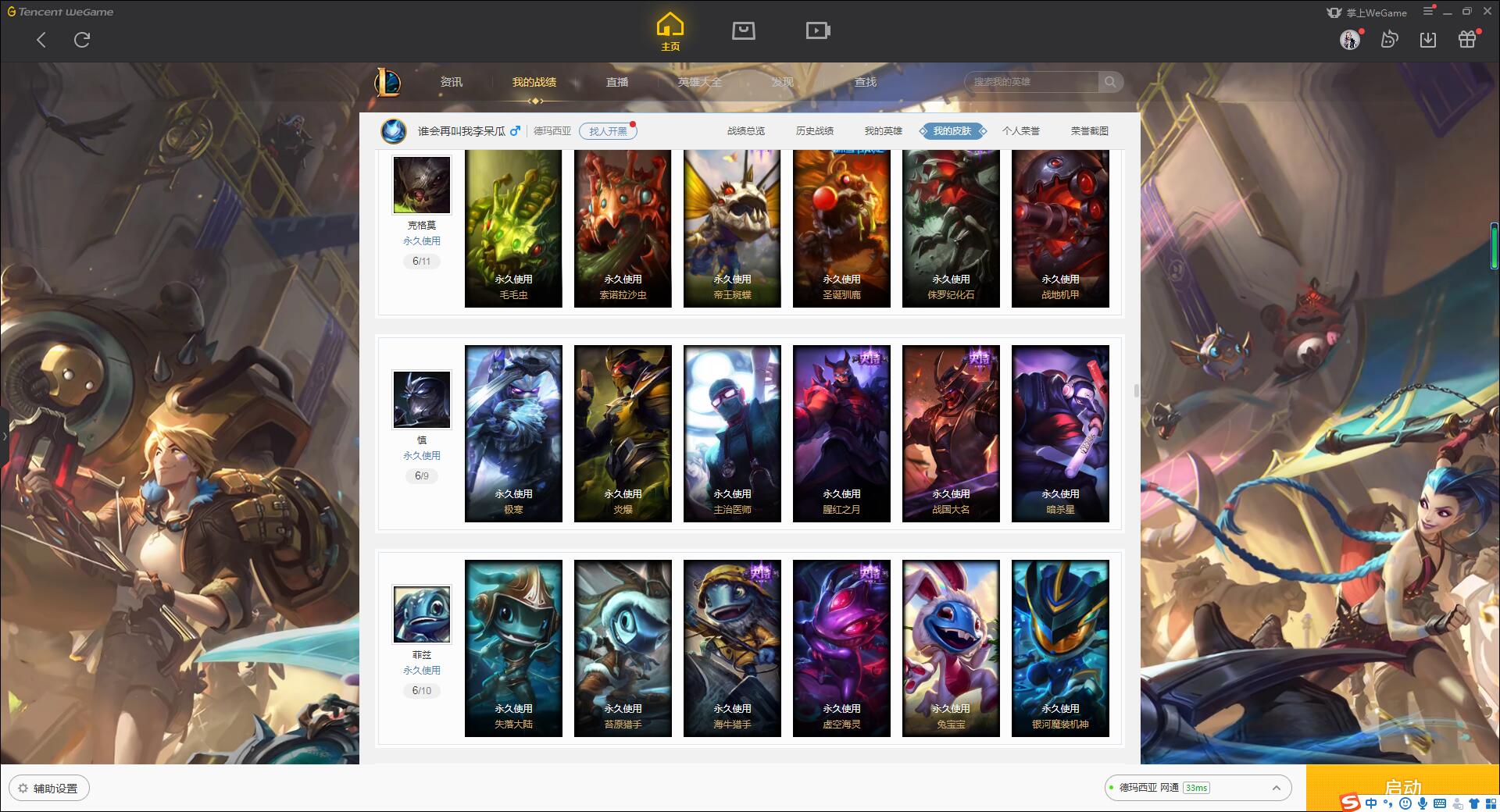Click the 6/11 skin count badge
This screenshot has height=812, width=1500.
422,262
